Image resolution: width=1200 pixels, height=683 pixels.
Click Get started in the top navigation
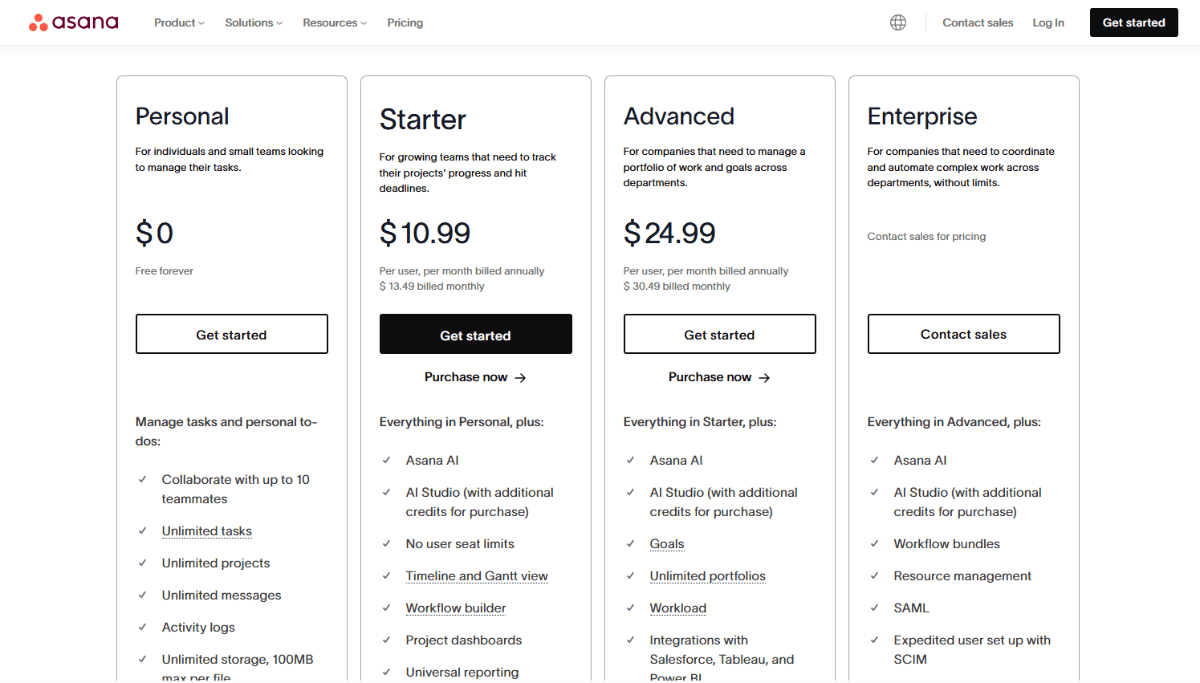[x=1133, y=21]
